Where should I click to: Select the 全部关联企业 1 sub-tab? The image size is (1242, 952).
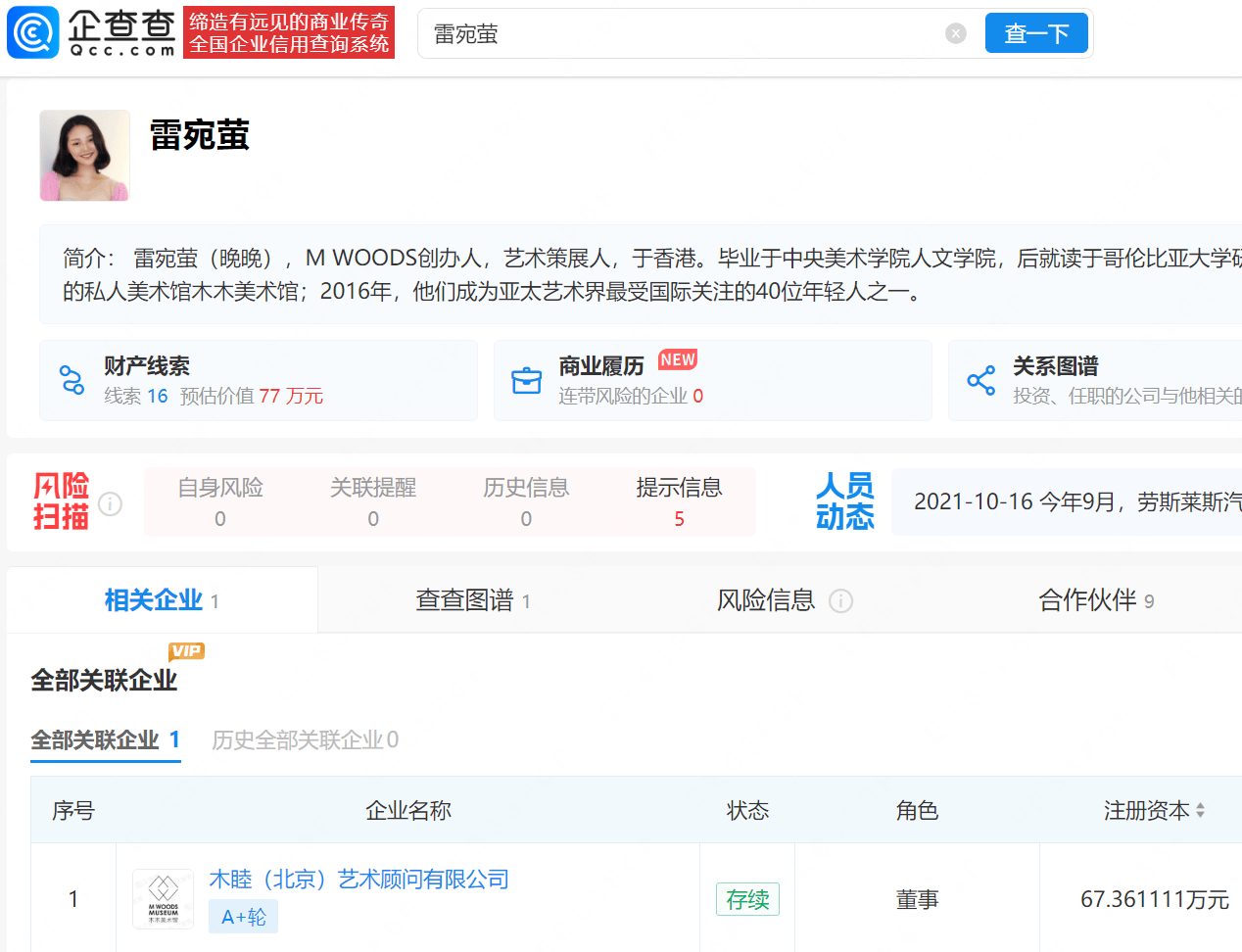(106, 740)
